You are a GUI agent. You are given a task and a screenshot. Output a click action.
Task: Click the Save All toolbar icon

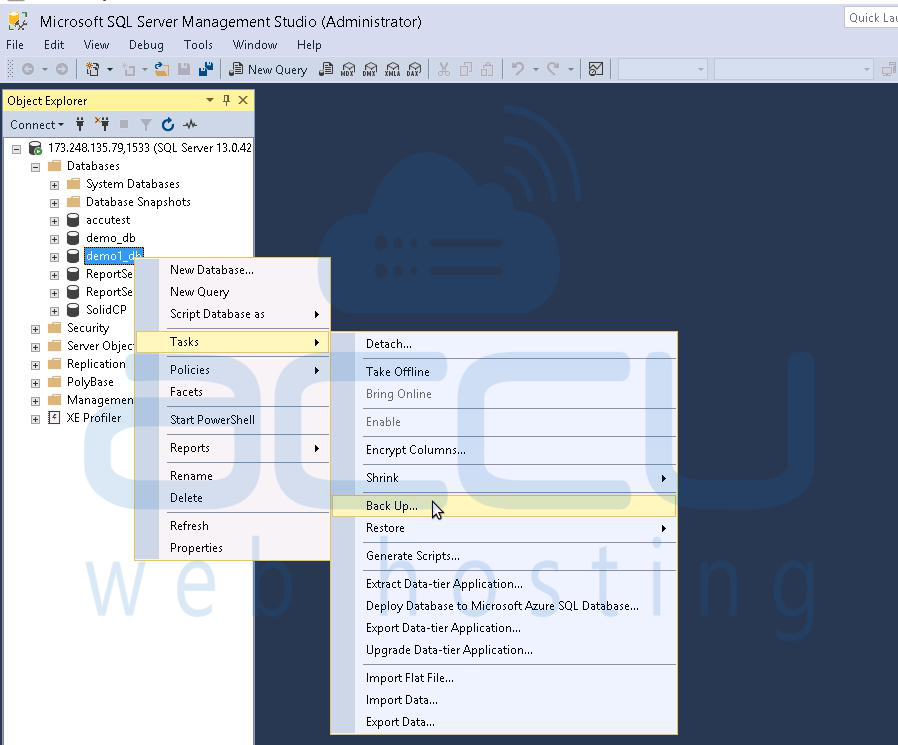(x=206, y=69)
